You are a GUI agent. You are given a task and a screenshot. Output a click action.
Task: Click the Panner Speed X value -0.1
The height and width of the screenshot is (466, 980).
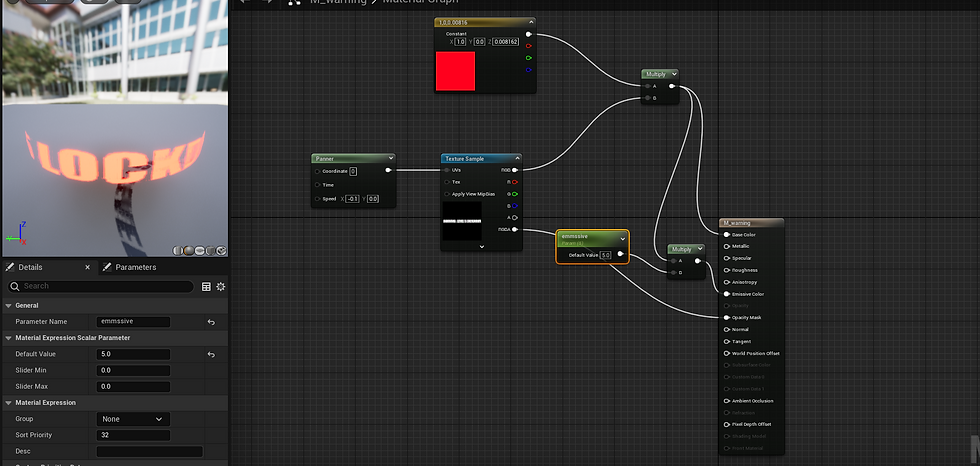352,199
